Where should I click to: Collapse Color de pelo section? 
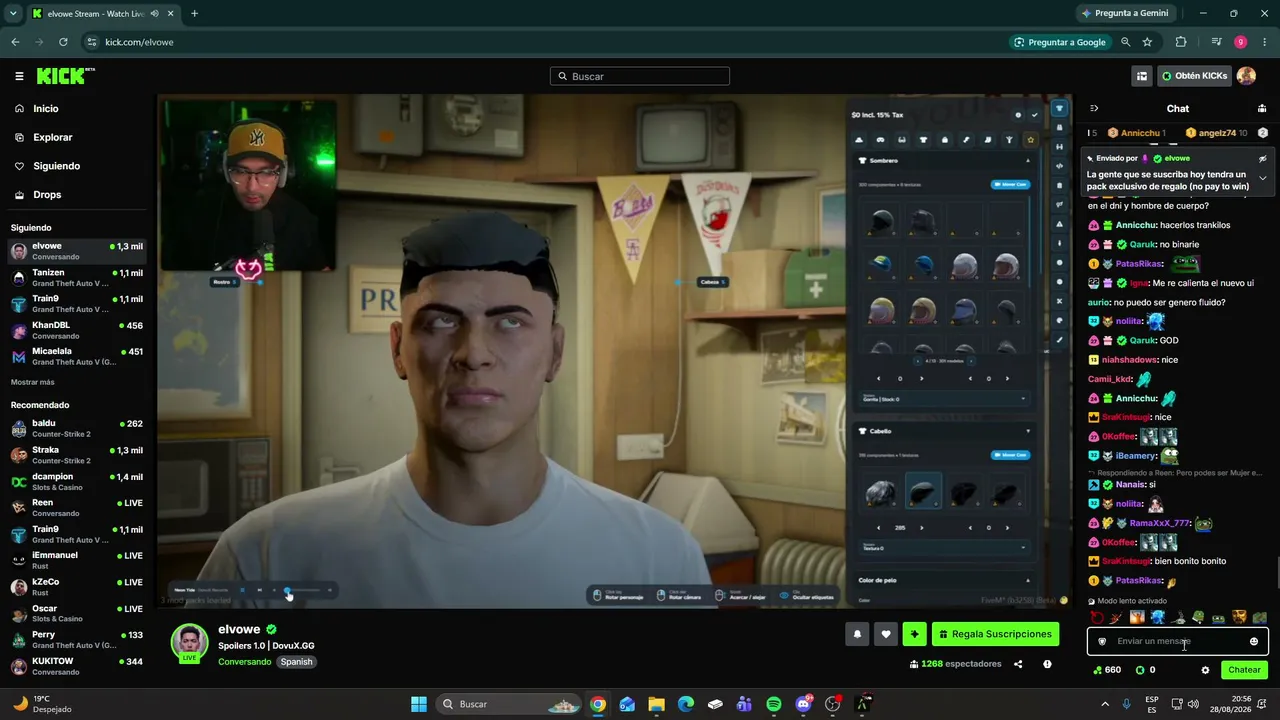click(1027, 580)
